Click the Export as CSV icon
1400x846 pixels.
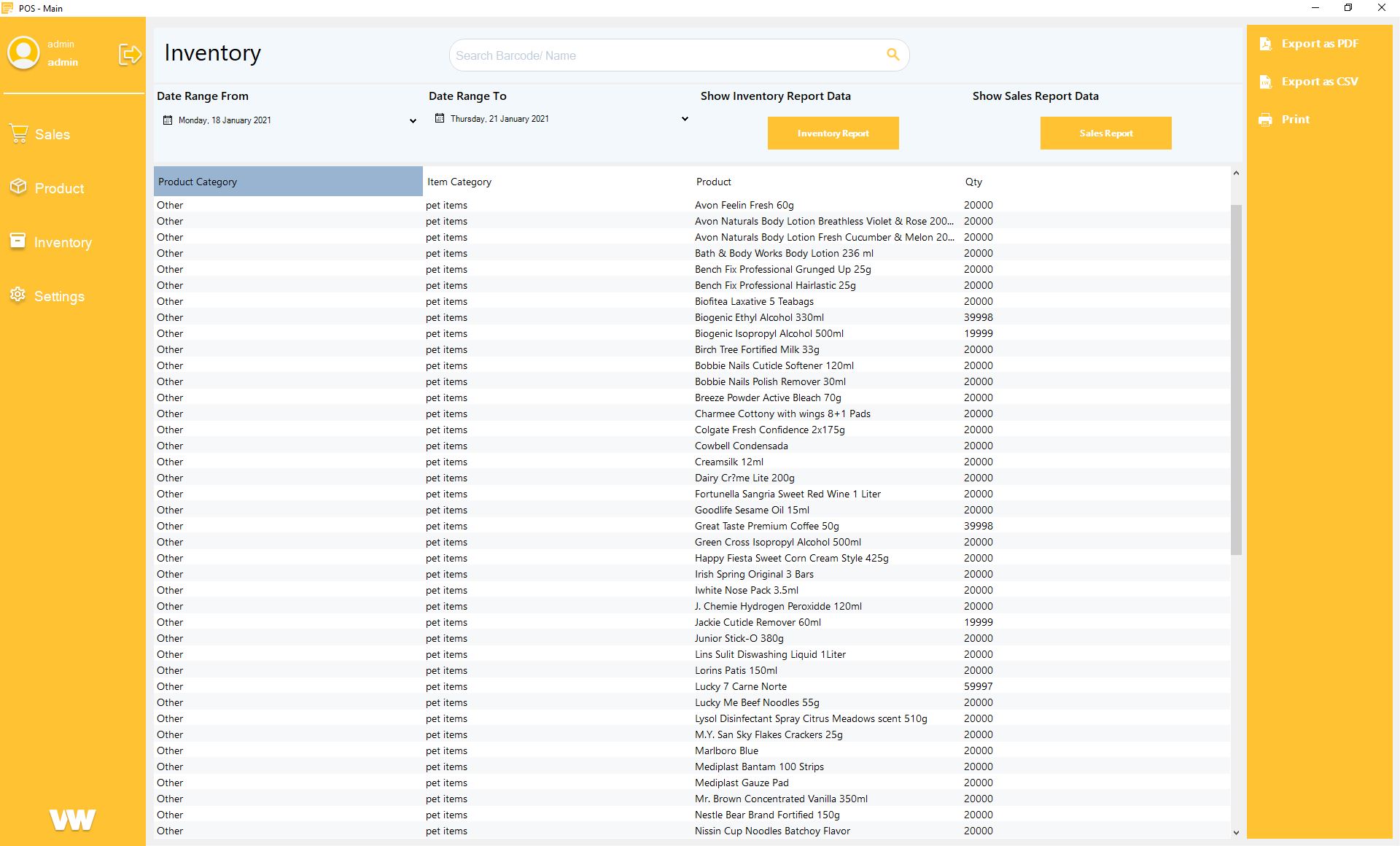point(1265,82)
